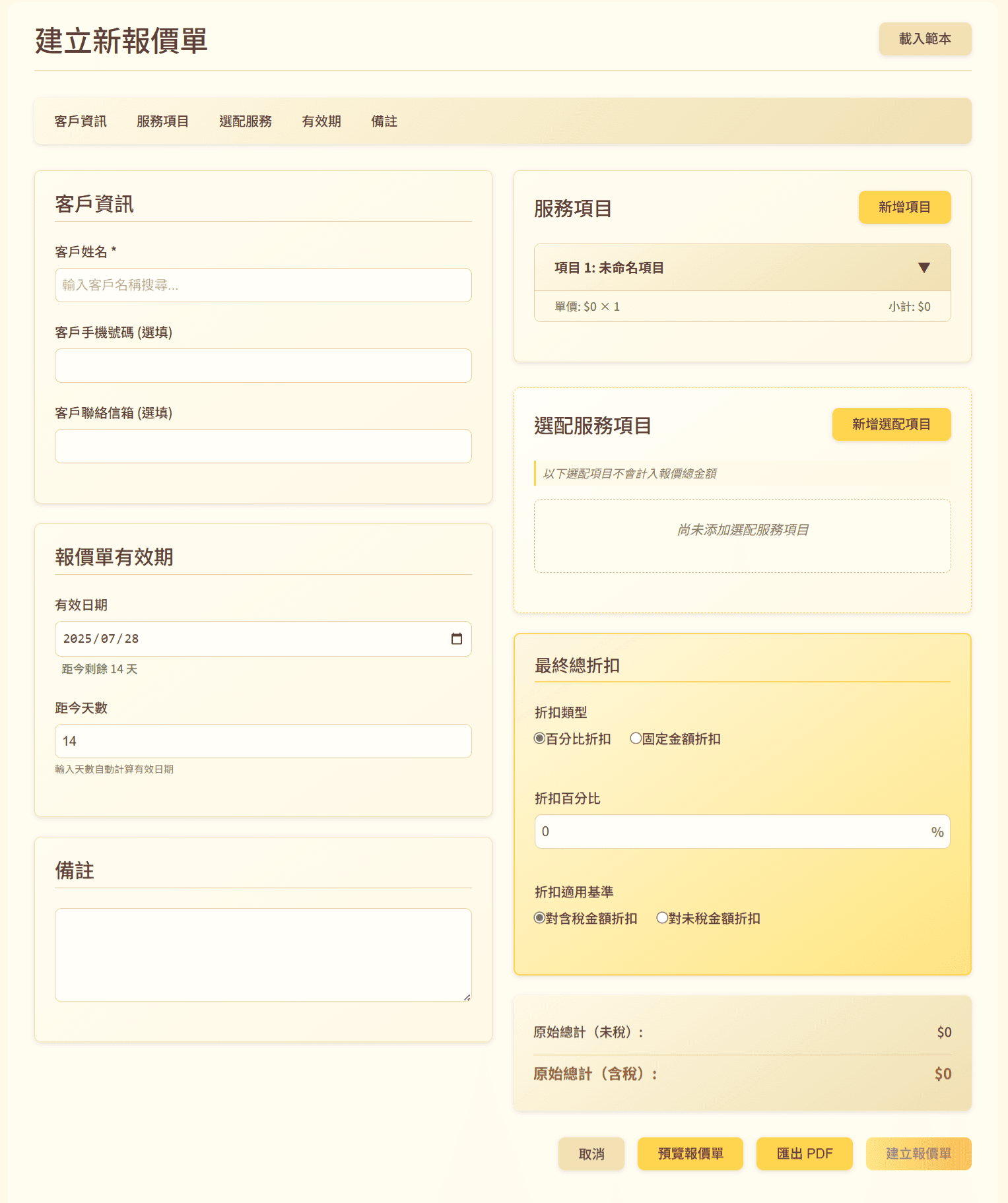Viewport: 1008px width, 1203px height.
Task: Preview the quote via 預覽報價單
Action: click(690, 1154)
